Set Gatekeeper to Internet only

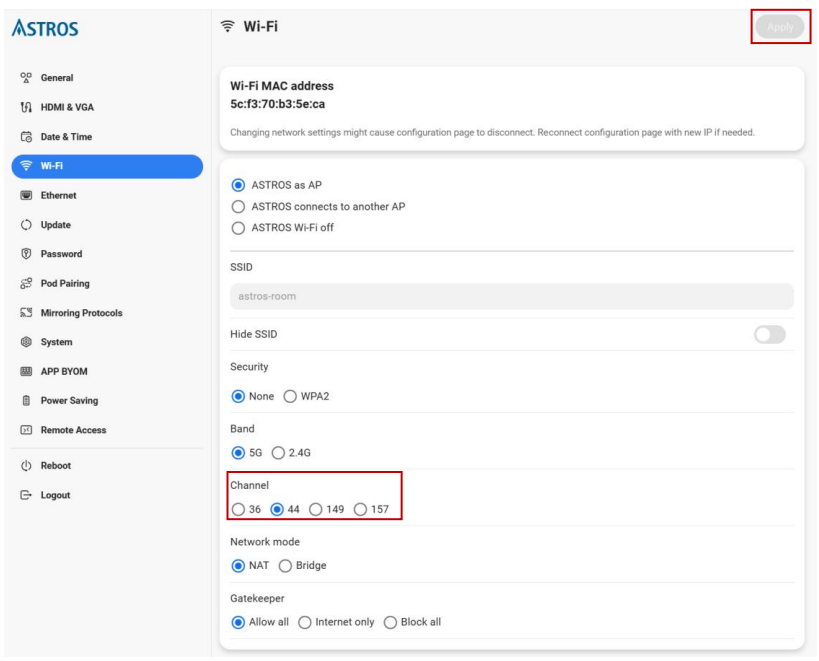(305, 622)
